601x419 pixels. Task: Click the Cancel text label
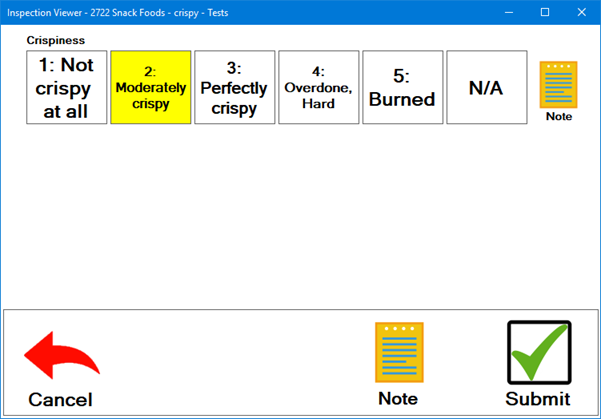pyautogui.click(x=60, y=400)
